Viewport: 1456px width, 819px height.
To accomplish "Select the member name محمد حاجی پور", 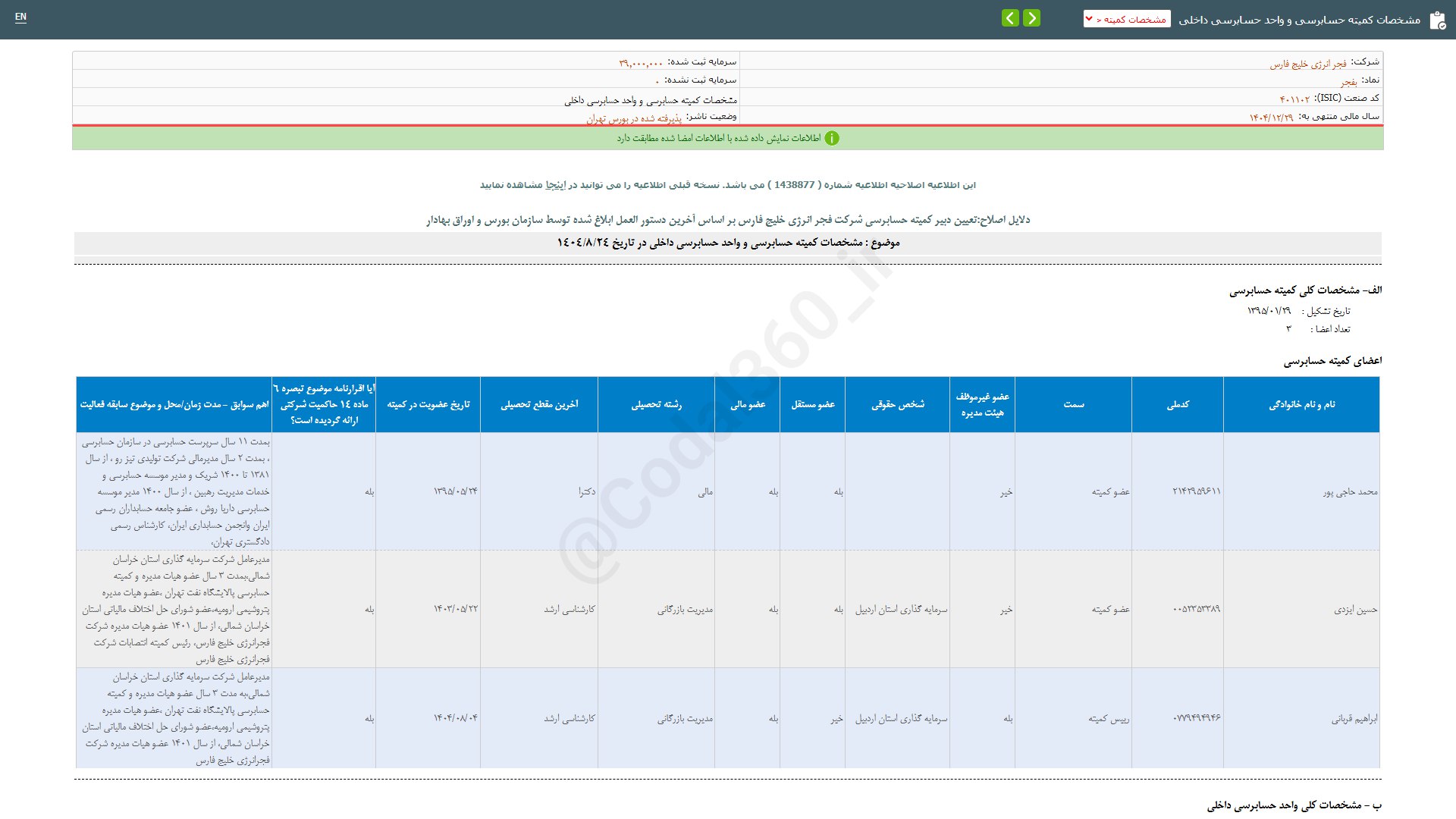I will coord(1350,492).
